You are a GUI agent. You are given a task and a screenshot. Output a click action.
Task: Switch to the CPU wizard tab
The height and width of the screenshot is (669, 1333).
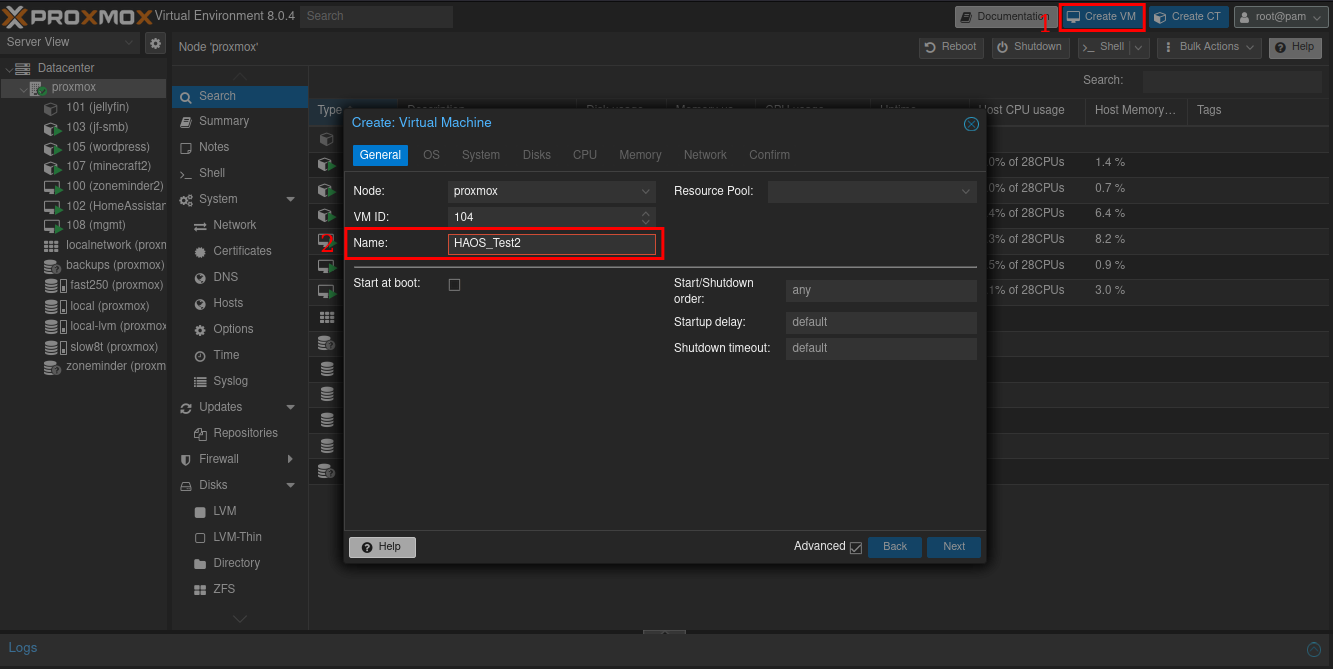point(585,155)
